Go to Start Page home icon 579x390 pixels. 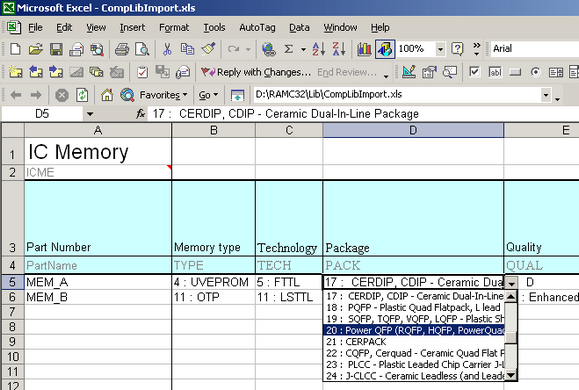tap(107, 95)
